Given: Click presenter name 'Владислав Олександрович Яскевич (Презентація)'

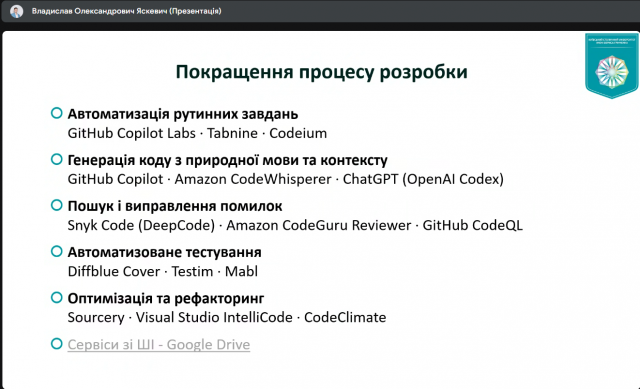Looking at the screenshot, I should [x=127, y=11].
